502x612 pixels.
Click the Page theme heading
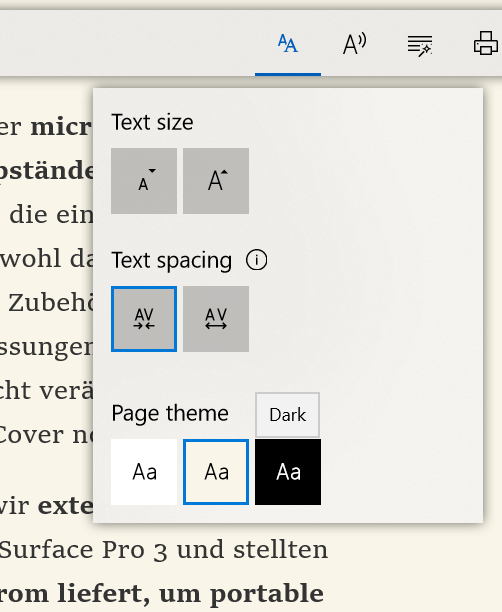click(x=170, y=413)
